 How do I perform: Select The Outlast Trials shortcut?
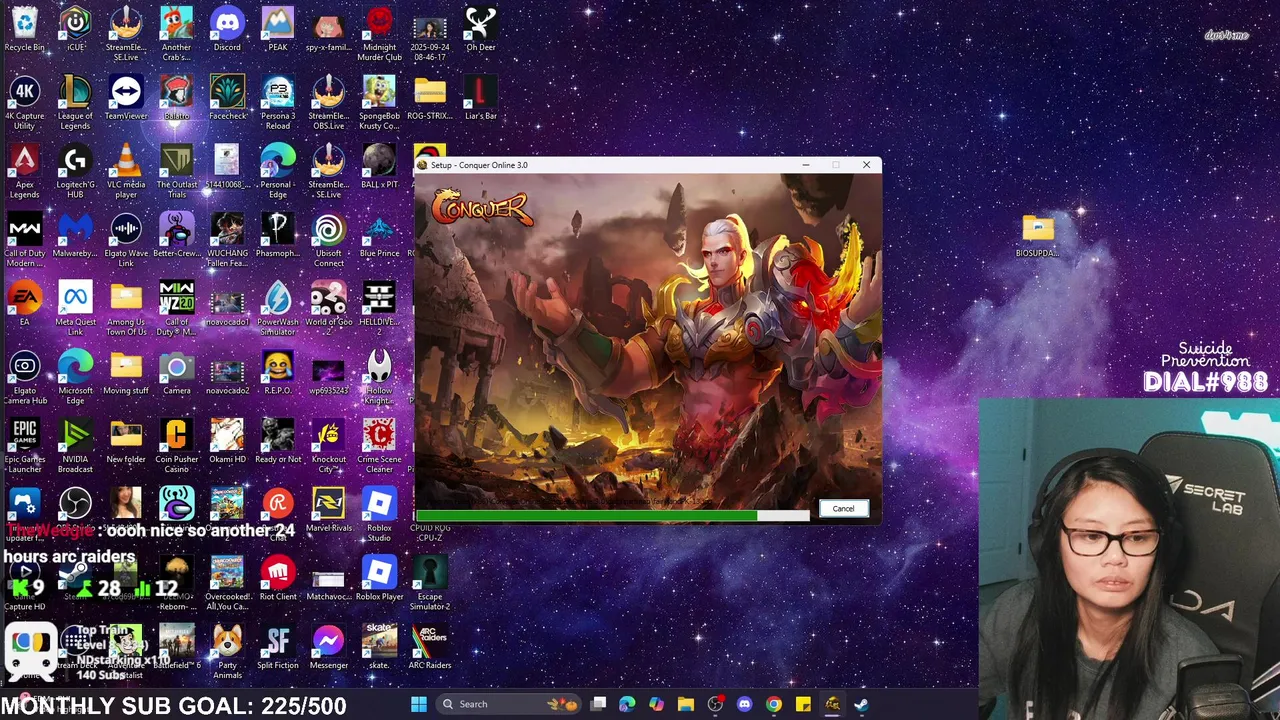pyautogui.click(x=177, y=172)
